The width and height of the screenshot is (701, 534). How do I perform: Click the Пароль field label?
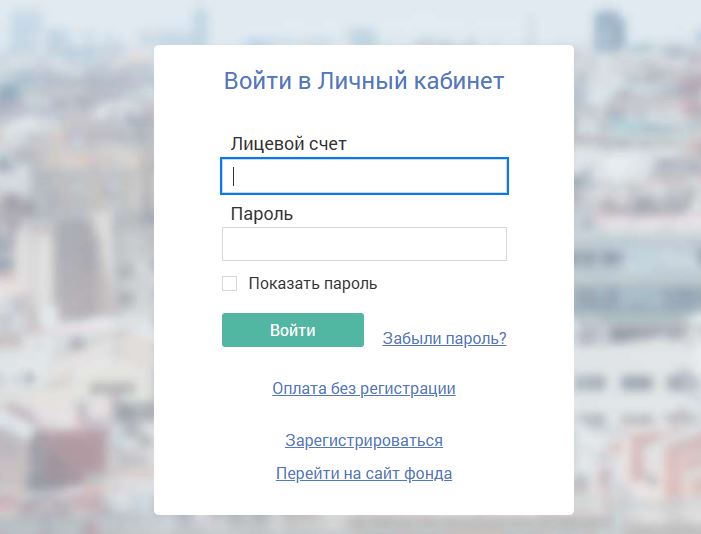pyautogui.click(x=261, y=214)
